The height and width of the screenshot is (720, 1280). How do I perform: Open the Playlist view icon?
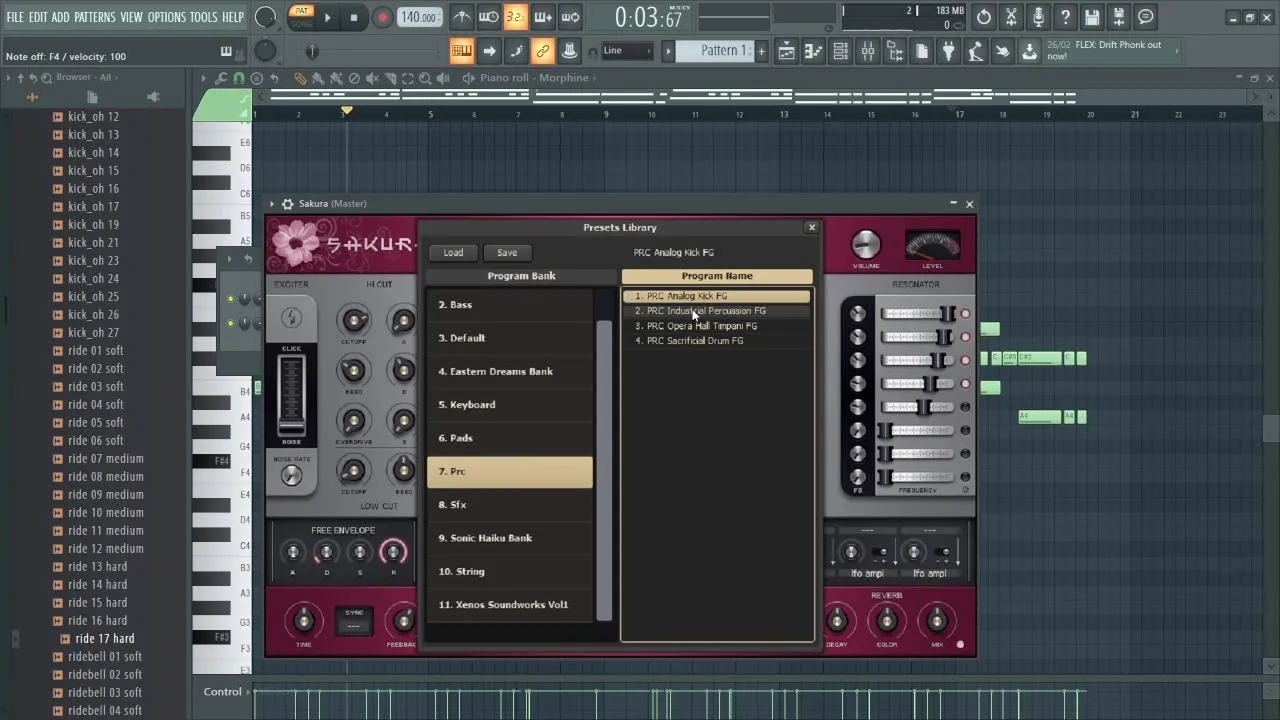point(787,51)
